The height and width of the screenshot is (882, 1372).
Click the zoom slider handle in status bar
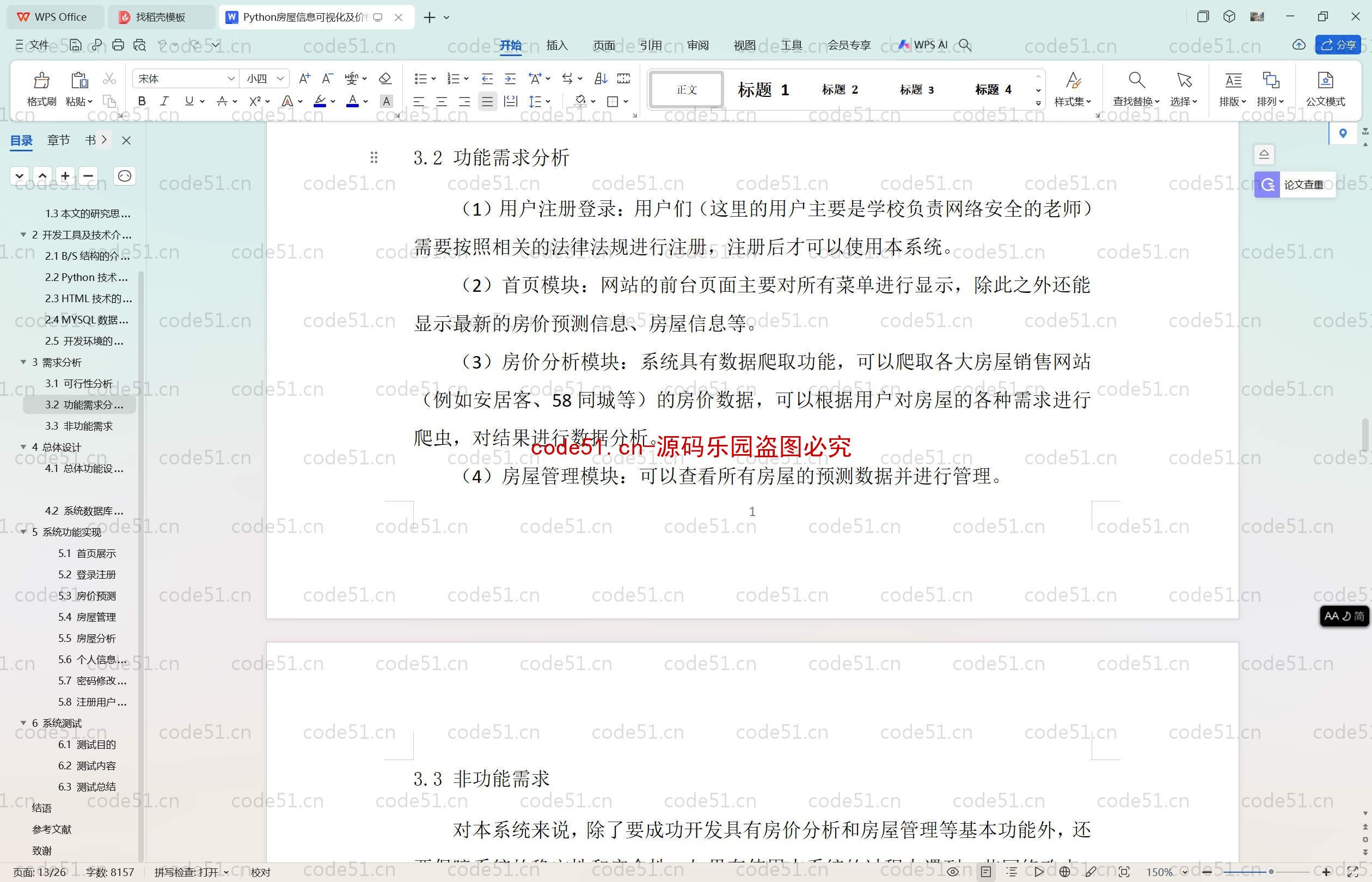1271,872
